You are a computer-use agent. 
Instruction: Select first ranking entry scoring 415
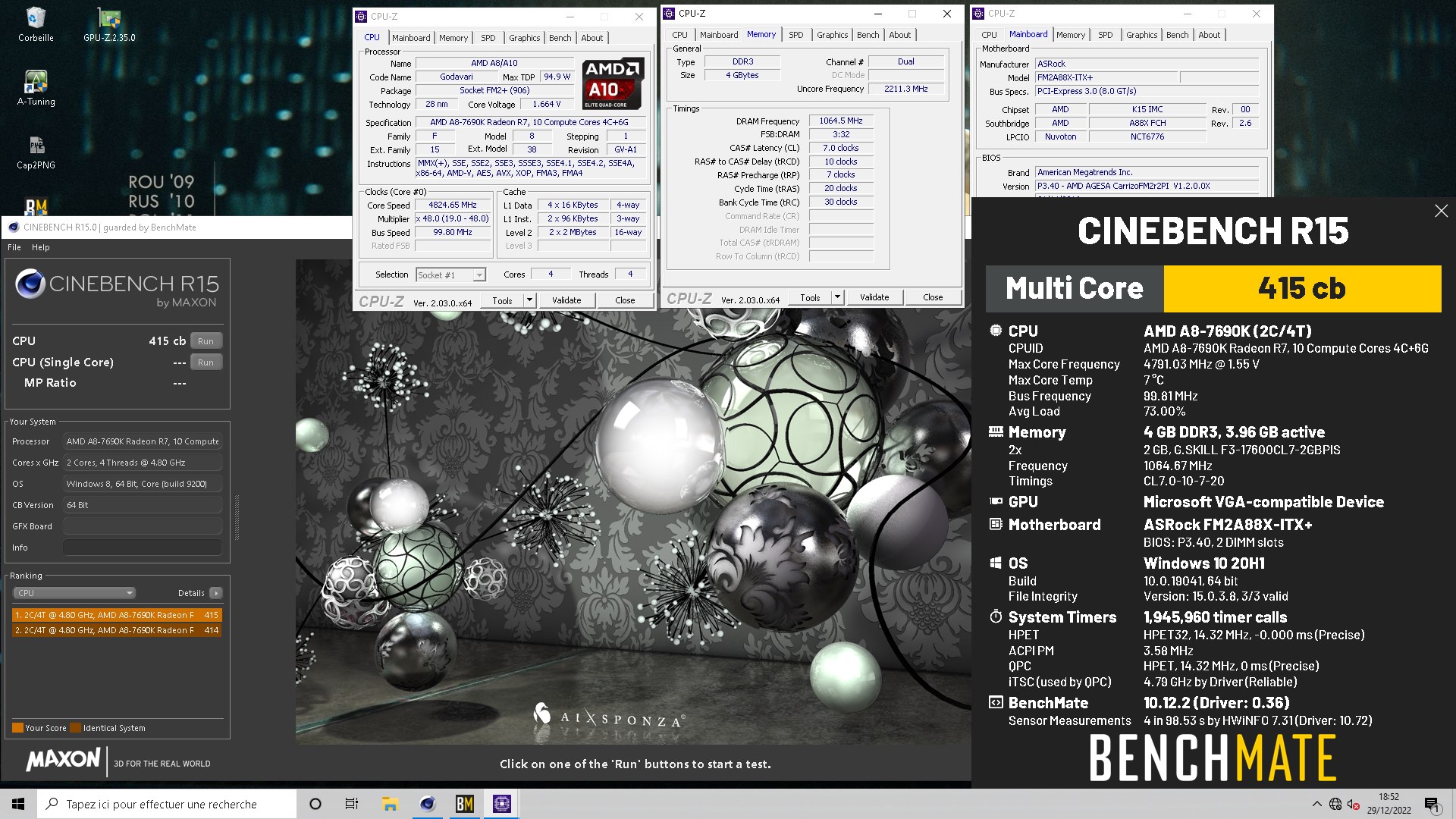(x=118, y=615)
